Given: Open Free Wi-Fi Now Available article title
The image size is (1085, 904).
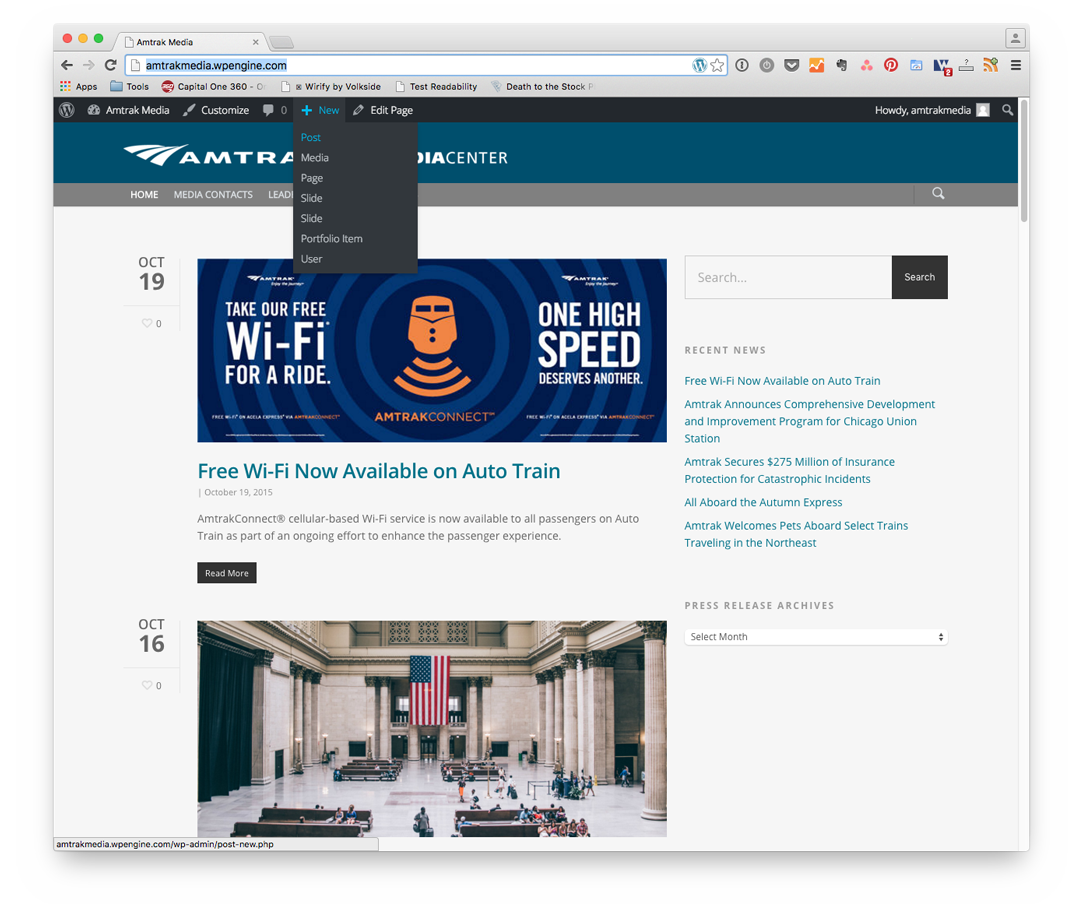Looking at the screenshot, I should (x=378, y=471).
